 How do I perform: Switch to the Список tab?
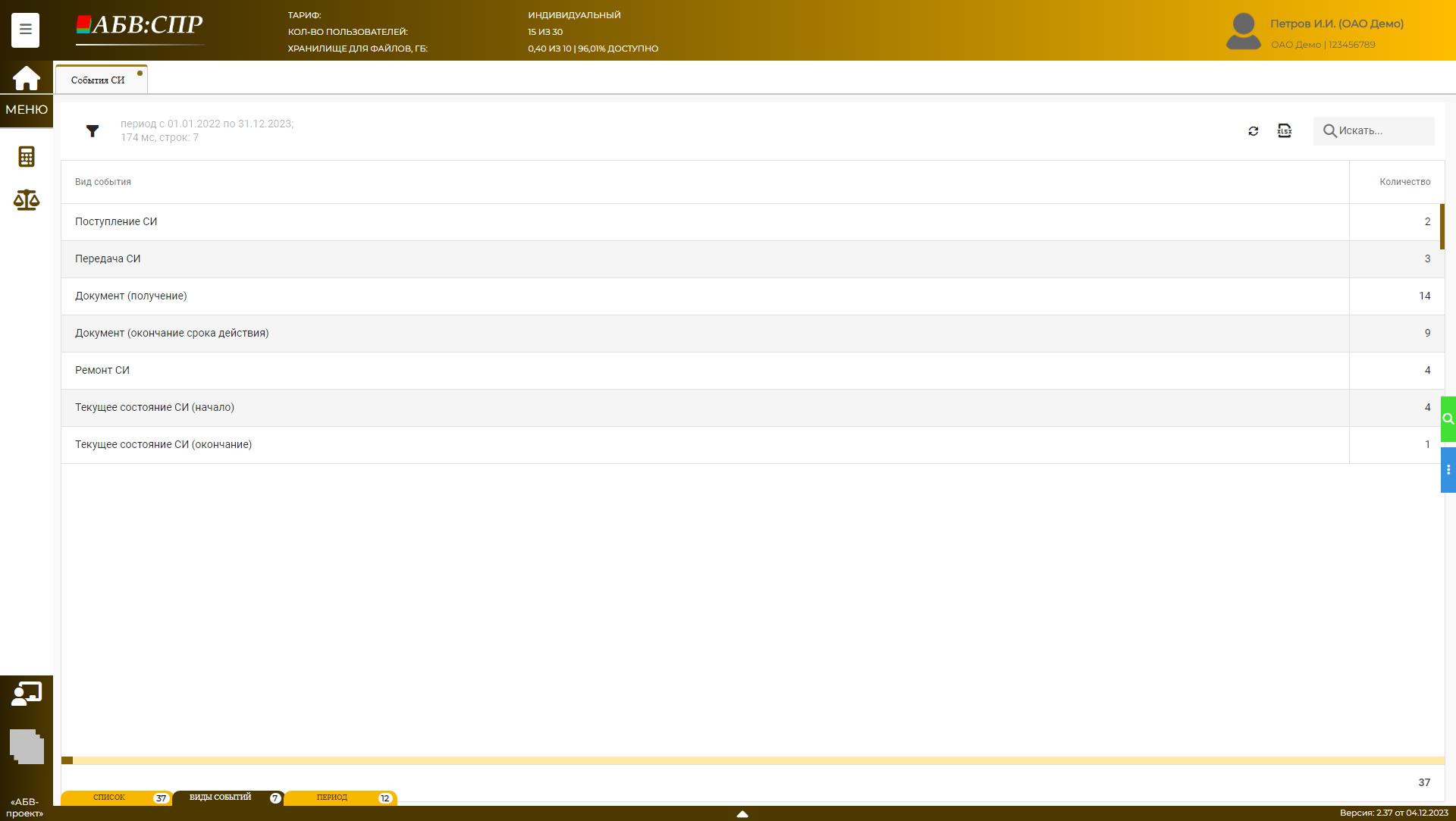point(109,797)
